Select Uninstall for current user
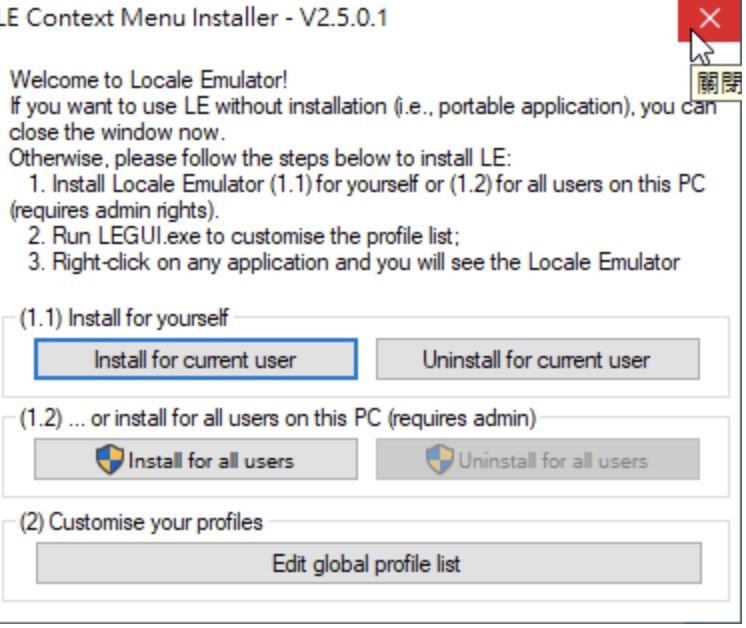The height and width of the screenshot is (628, 746). 538,359
